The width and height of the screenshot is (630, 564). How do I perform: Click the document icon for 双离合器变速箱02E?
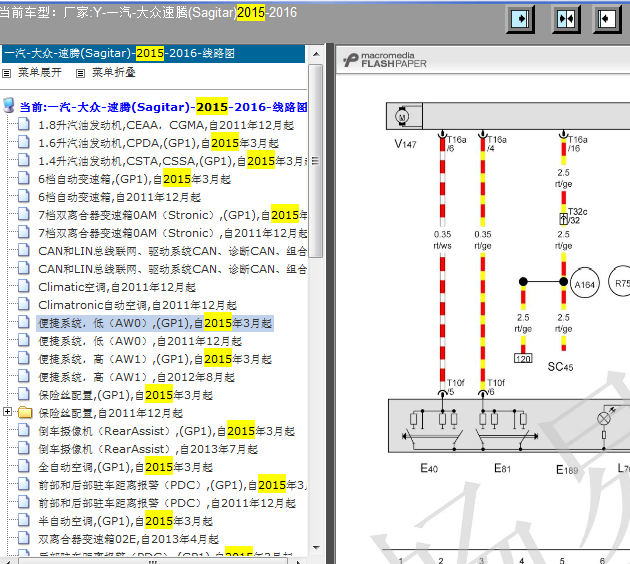pos(24,538)
